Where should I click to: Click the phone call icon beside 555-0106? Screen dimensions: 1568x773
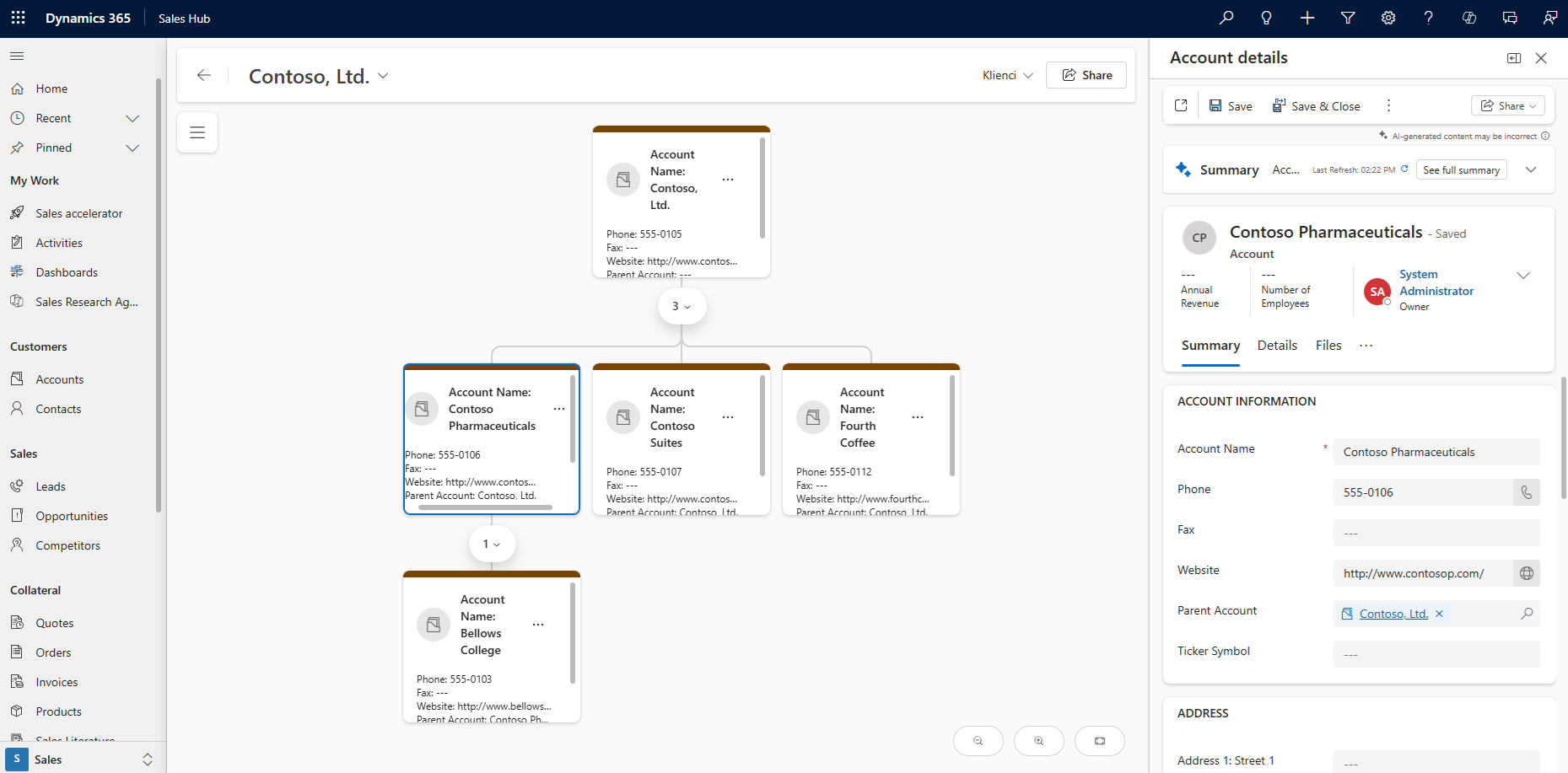pyautogui.click(x=1527, y=492)
